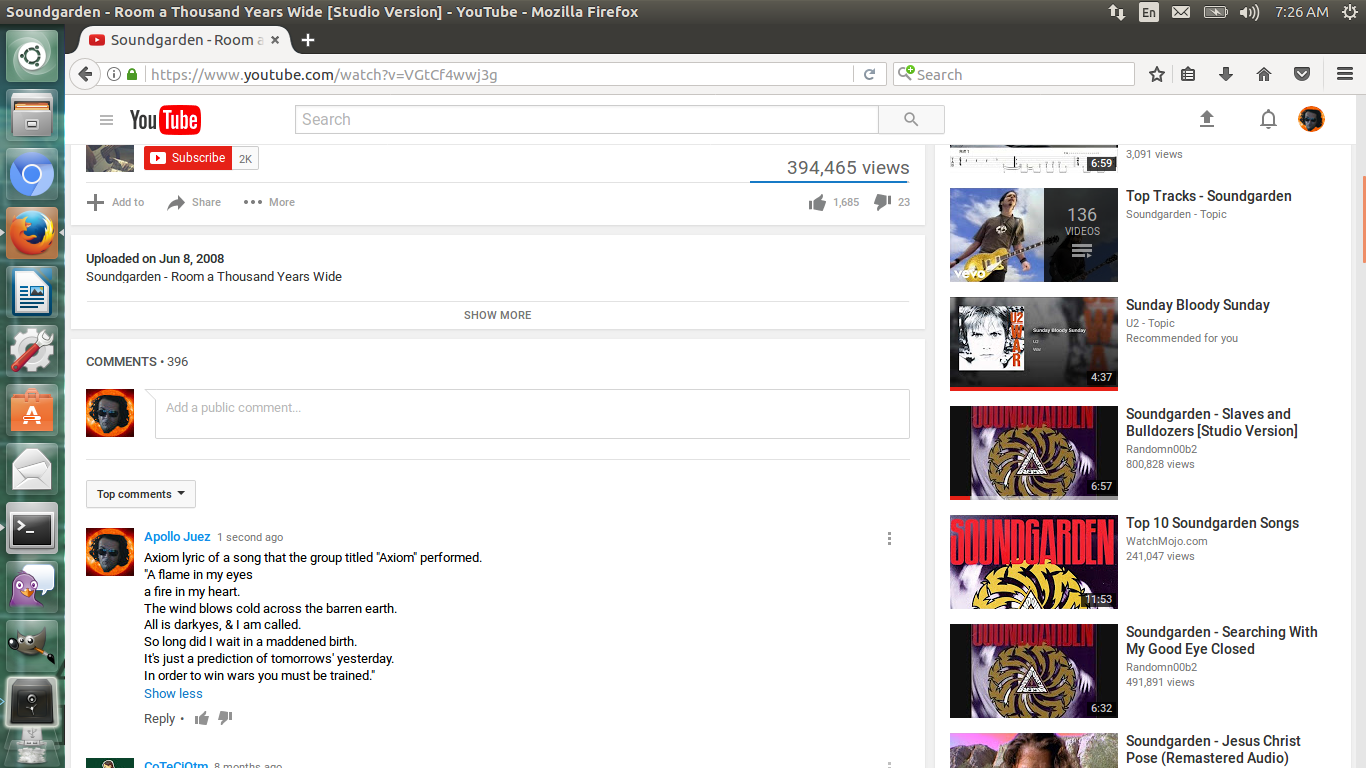Expand the Top comments sort dropdown
Image resolution: width=1366 pixels, height=768 pixels.
[x=141, y=494]
